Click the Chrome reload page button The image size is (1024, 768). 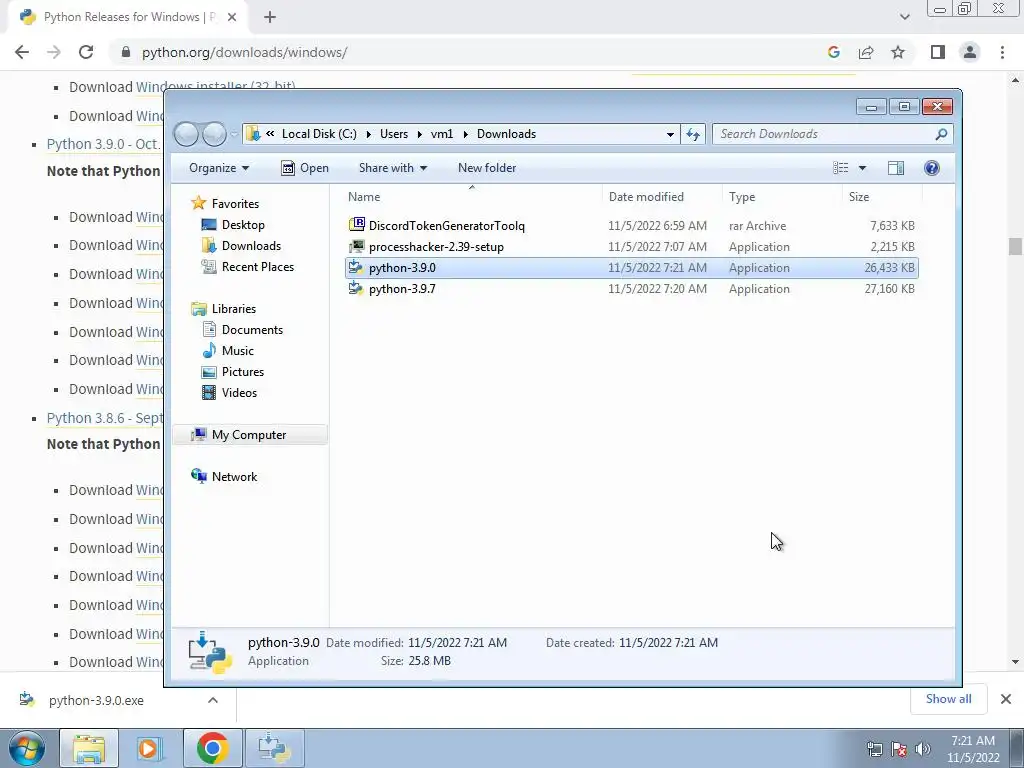[x=86, y=52]
